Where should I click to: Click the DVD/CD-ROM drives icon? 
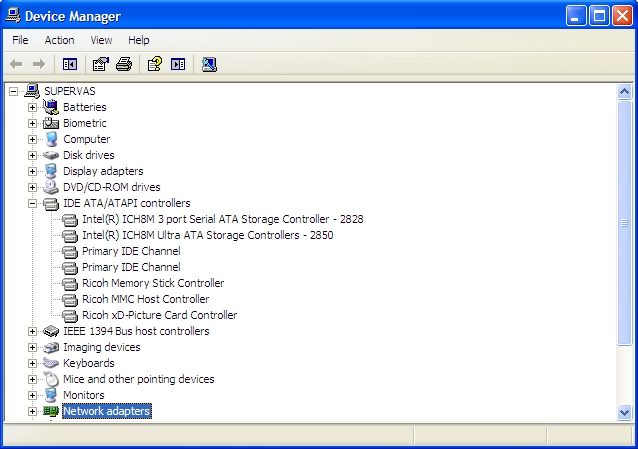[51, 187]
